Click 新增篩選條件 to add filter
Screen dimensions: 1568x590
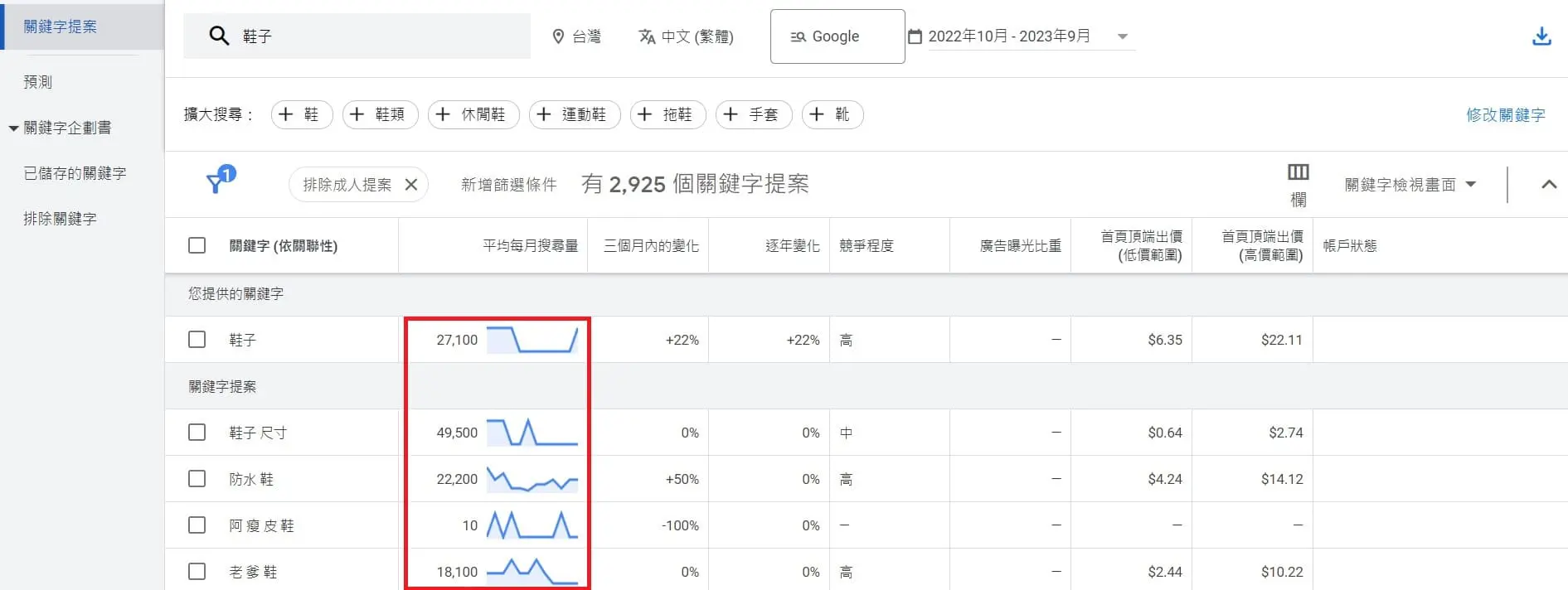509,185
